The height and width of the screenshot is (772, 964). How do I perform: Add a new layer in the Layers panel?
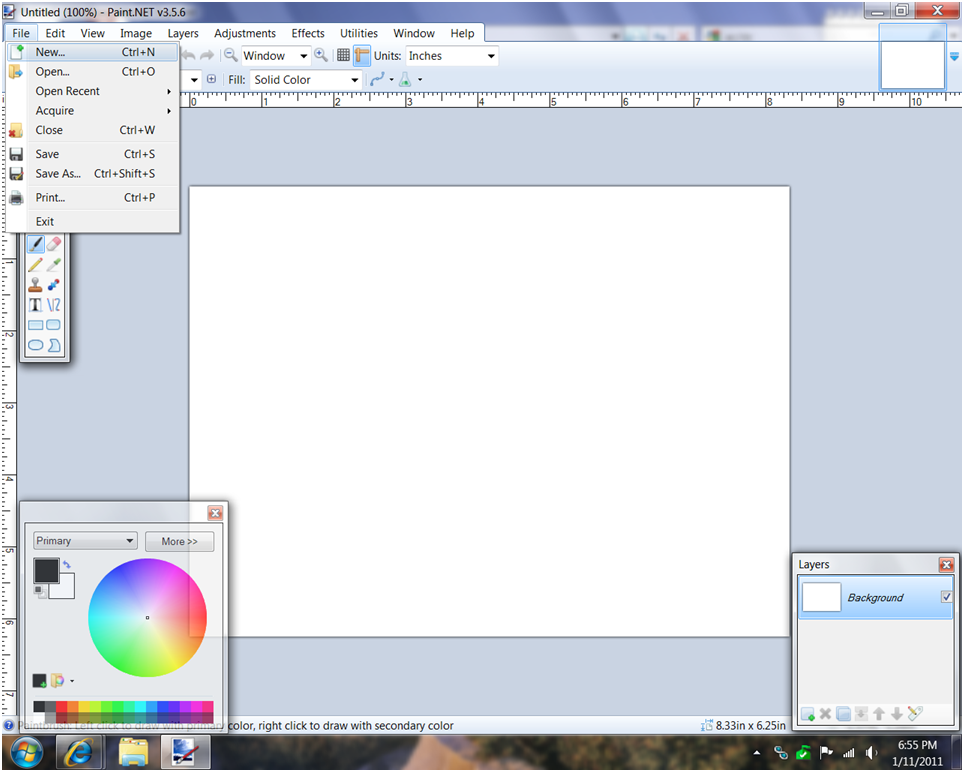pyautogui.click(x=807, y=714)
